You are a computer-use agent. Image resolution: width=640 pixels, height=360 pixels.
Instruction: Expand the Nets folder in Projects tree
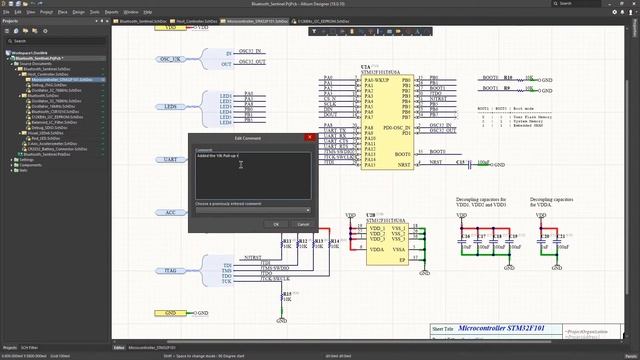point(11,170)
